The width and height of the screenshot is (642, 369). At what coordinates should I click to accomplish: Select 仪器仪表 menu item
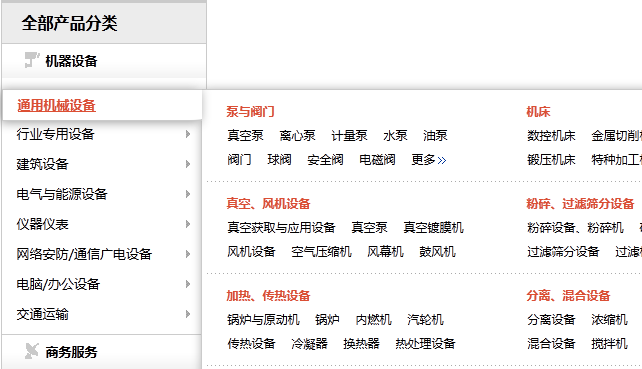pyautogui.click(x=42, y=224)
